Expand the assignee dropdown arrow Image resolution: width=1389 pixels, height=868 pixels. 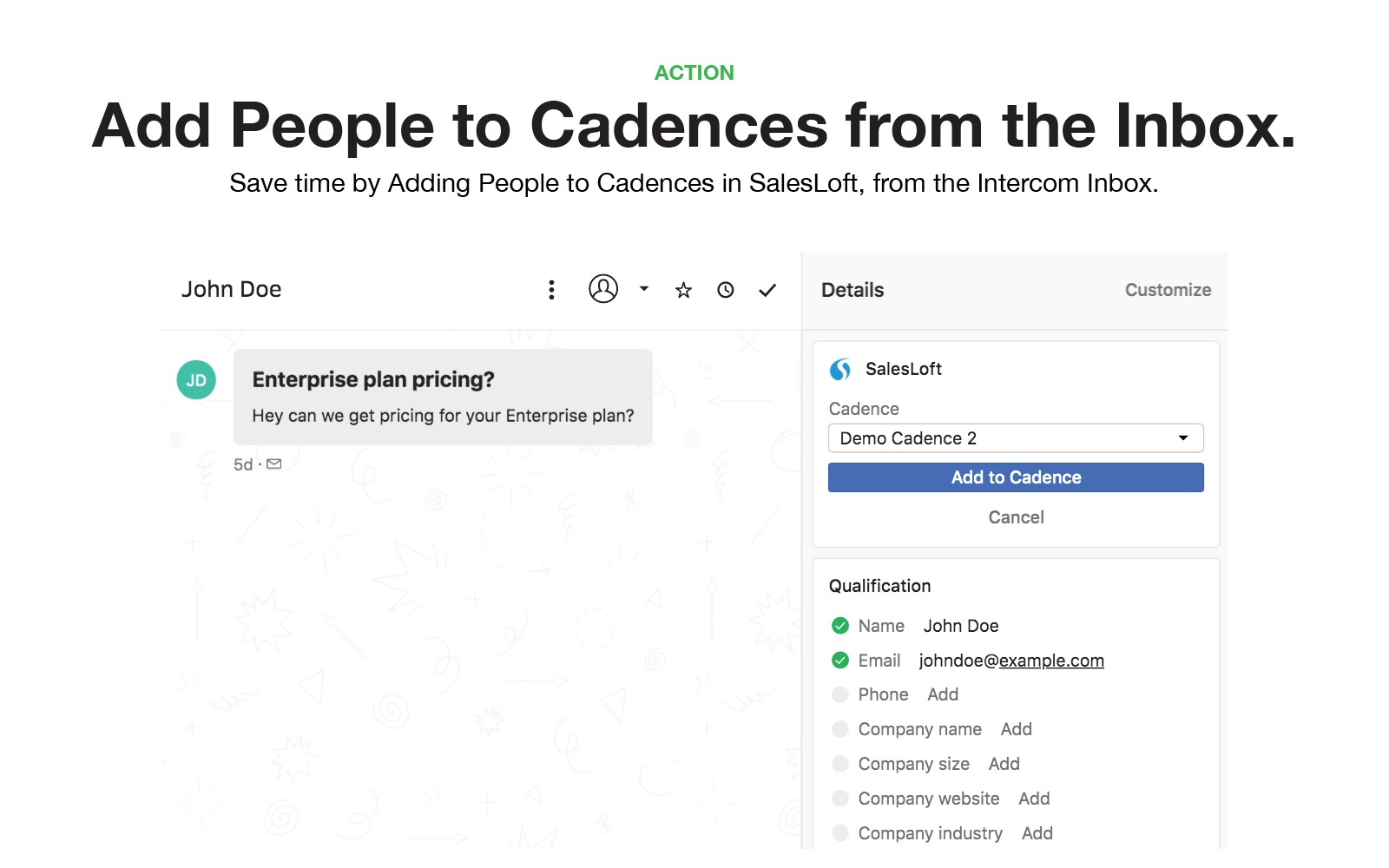[644, 289]
